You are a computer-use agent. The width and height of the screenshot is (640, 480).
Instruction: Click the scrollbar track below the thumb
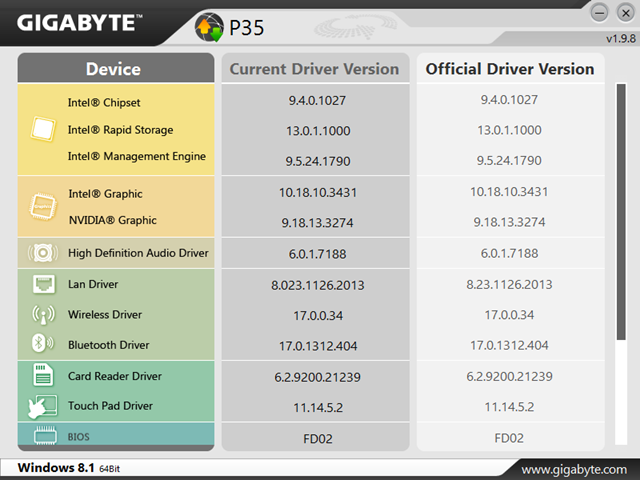(621, 392)
